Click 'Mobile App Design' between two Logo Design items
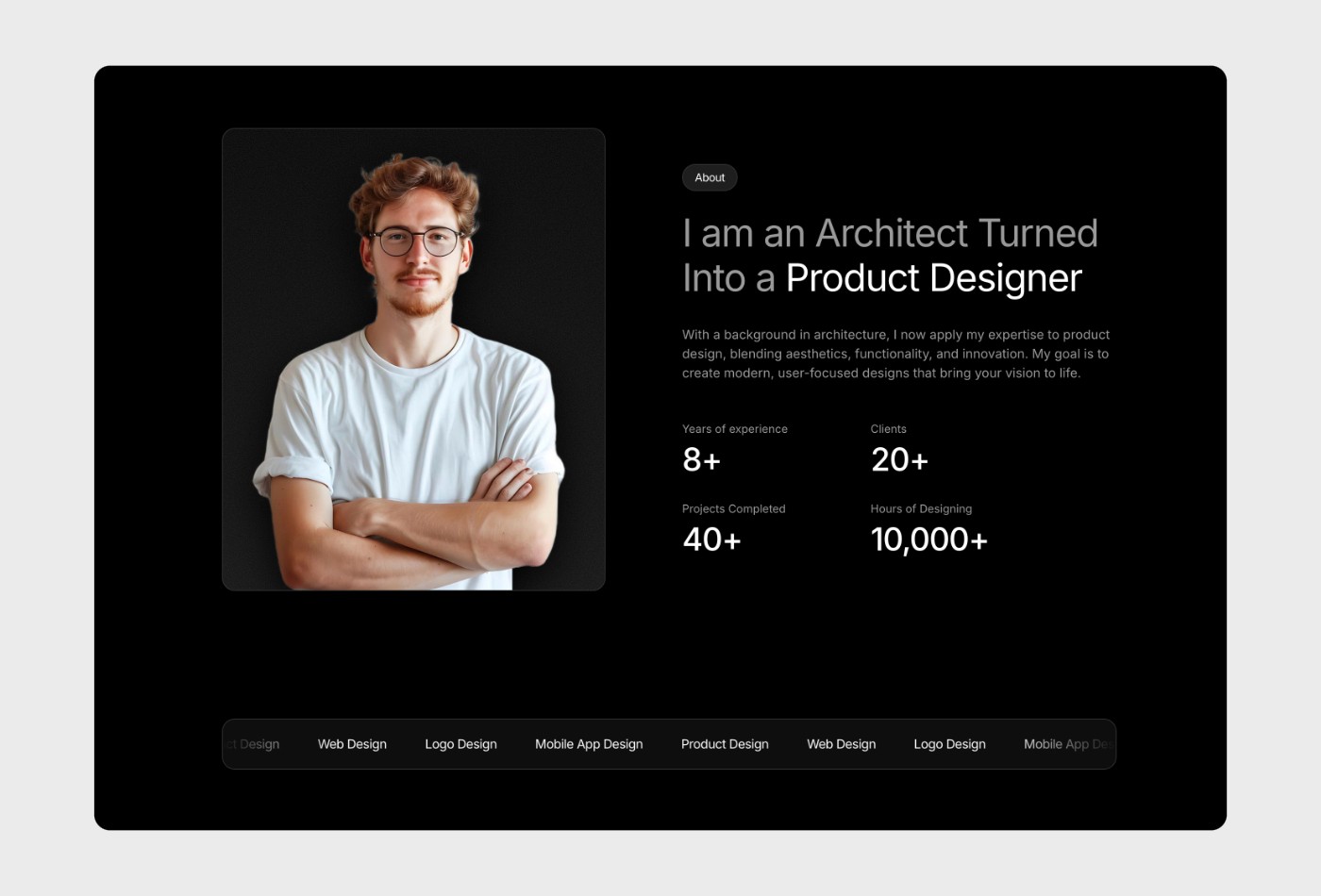 (x=589, y=744)
